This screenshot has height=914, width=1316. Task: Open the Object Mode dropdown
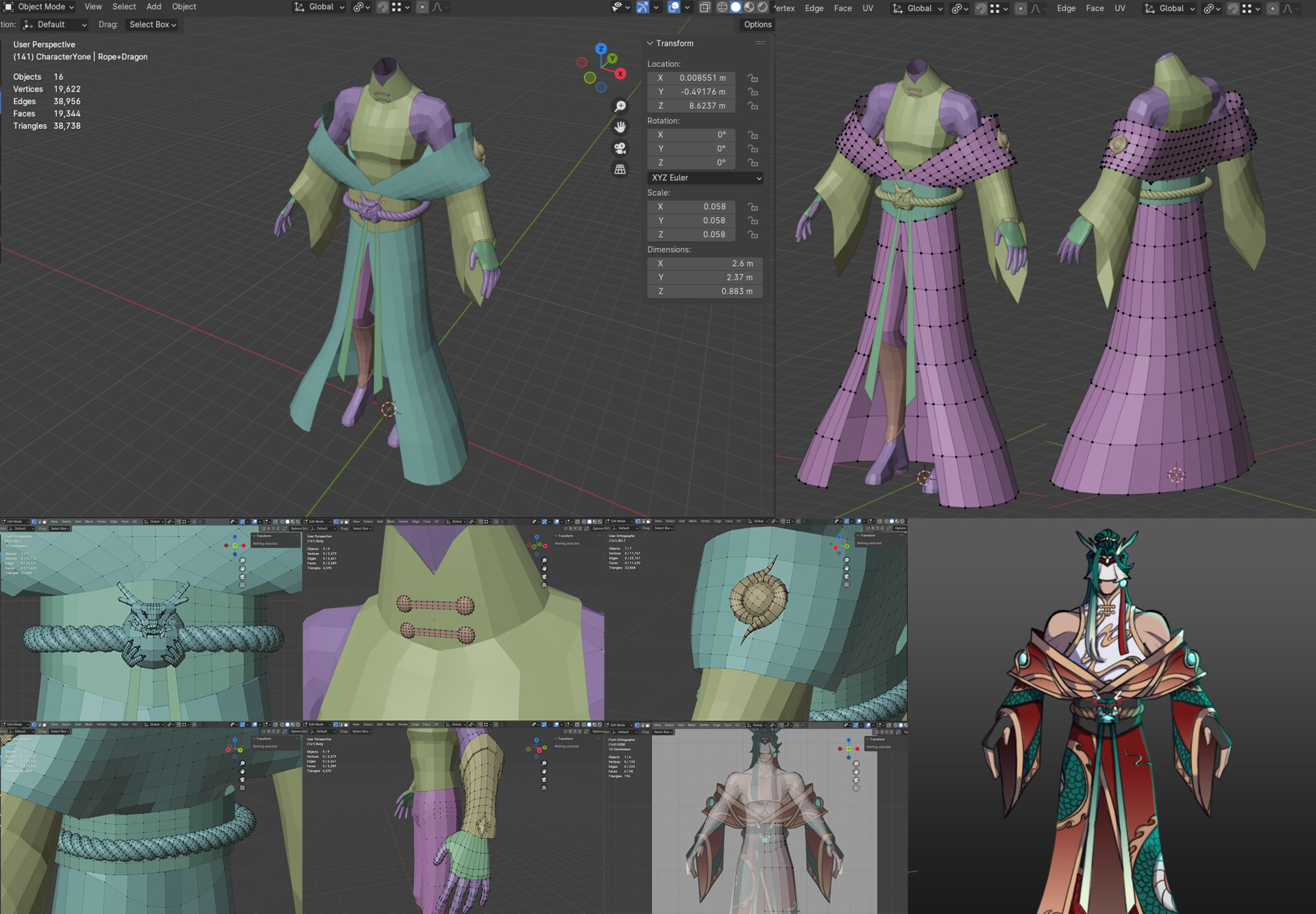(40, 7)
